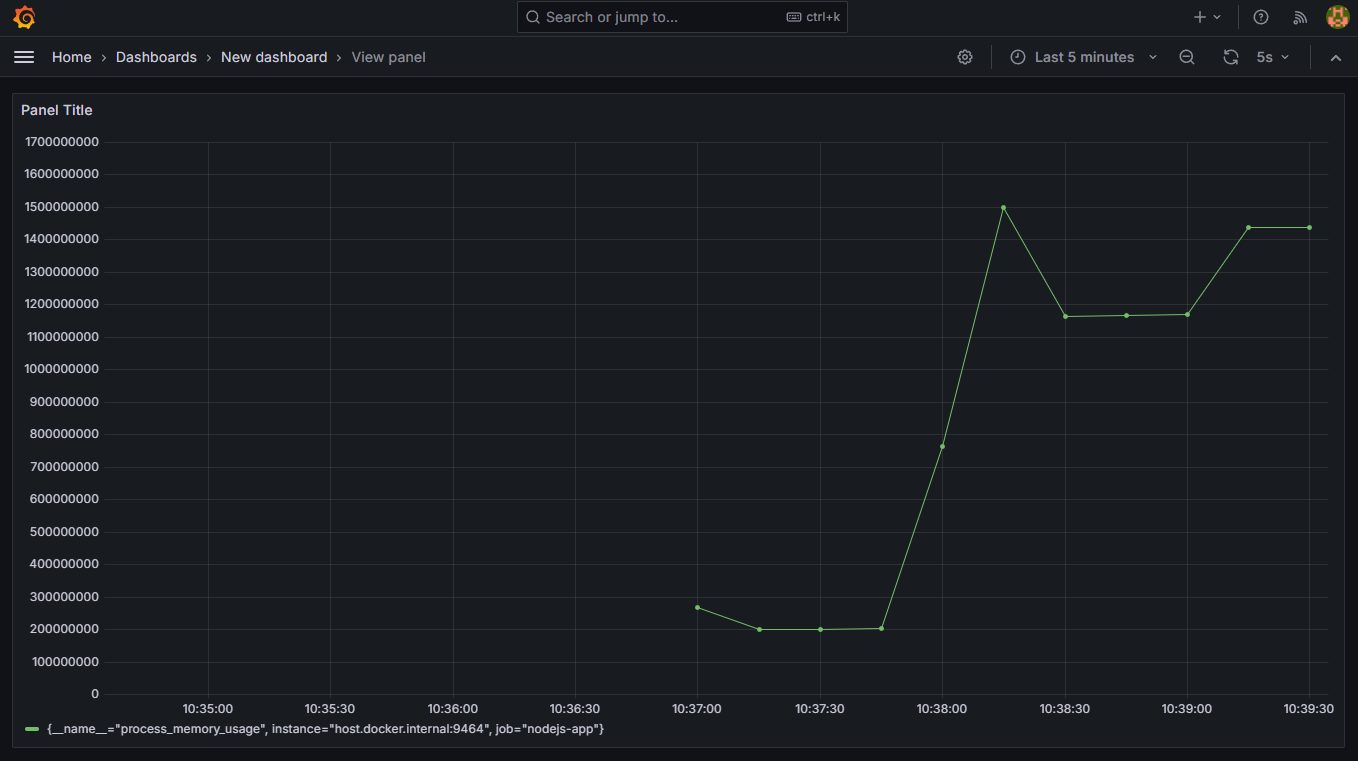
Task: Collapse the panel with the chevron arrow
Action: [x=1336, y=57]
